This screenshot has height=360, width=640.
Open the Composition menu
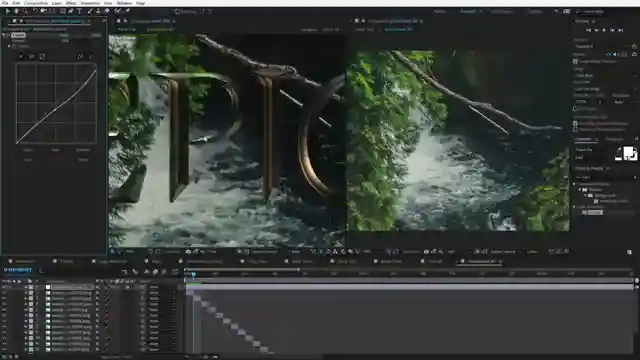click(x=36, y=3)
